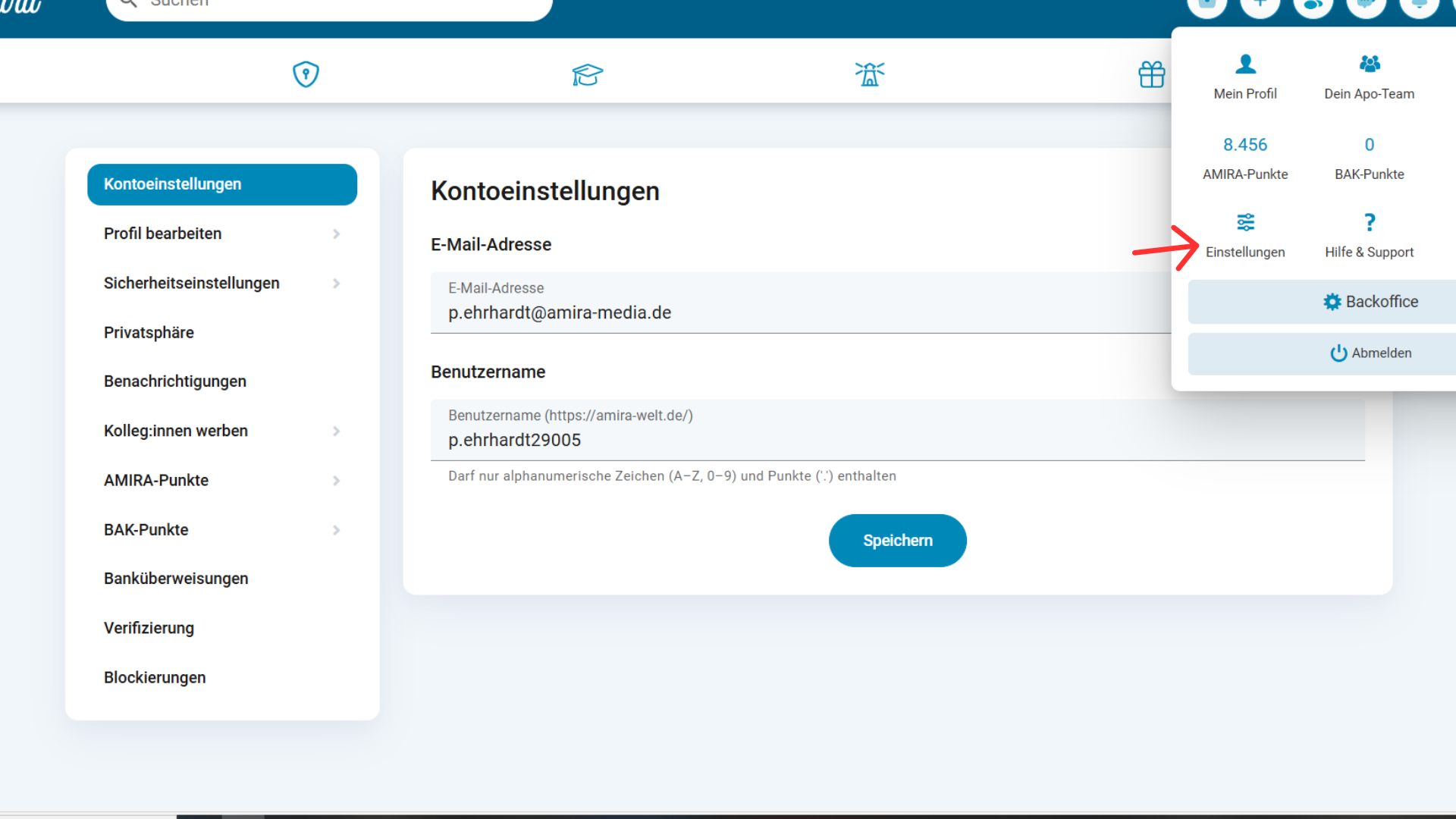
Task: Click the shield lock icon in navigation
Action: click(306, 74)
